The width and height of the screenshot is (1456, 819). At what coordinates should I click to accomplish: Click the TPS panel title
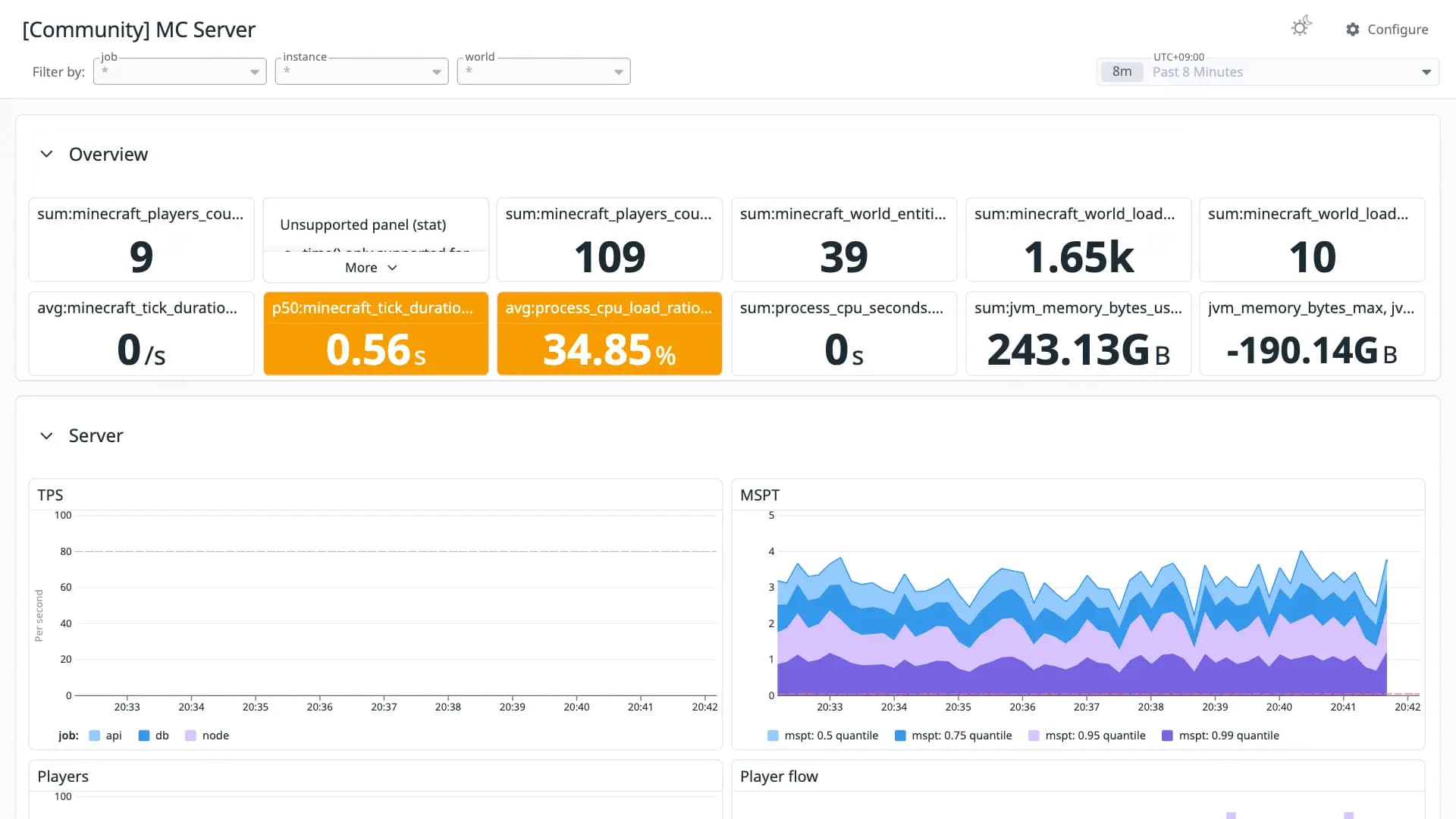[x=50, y=495]
